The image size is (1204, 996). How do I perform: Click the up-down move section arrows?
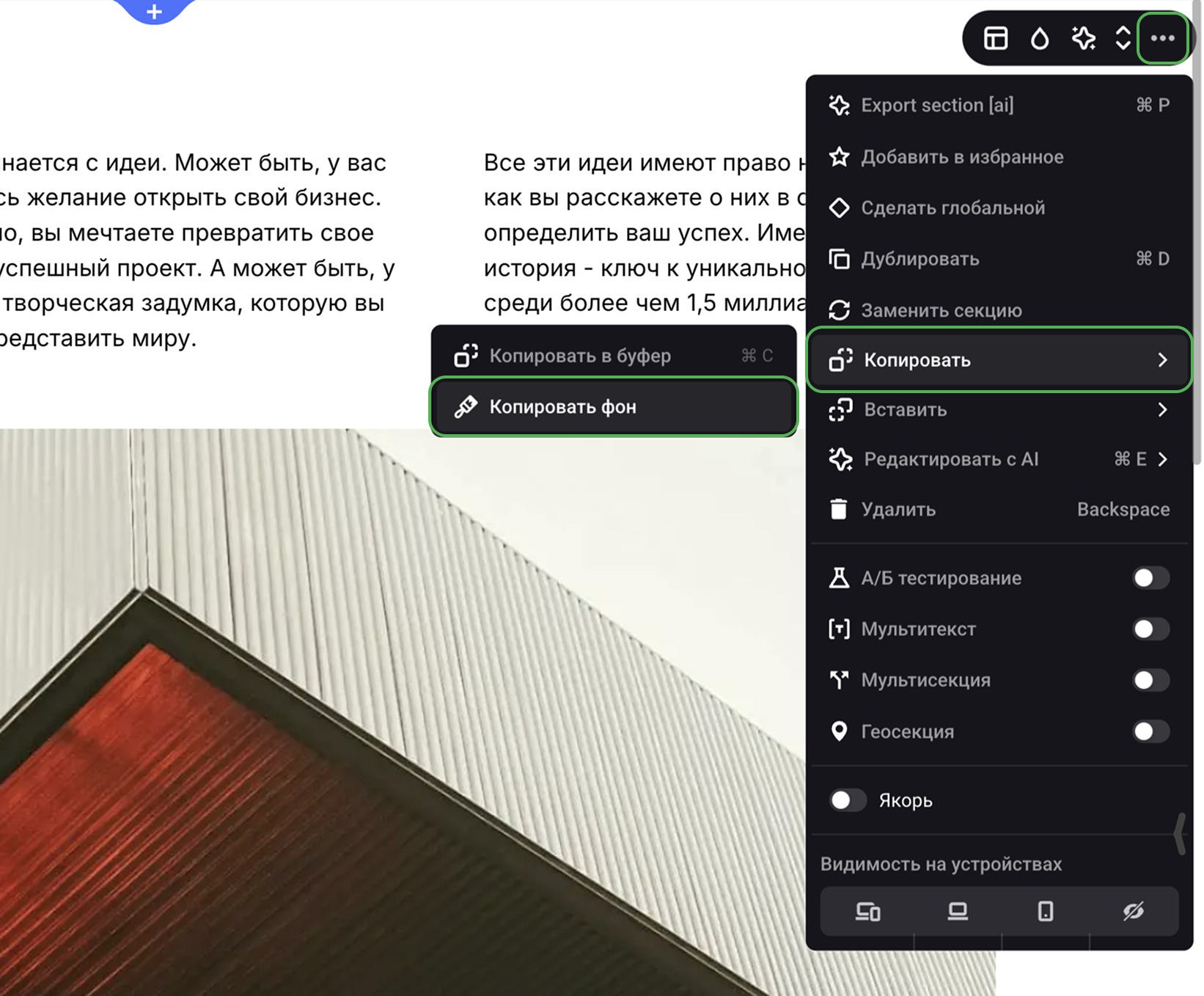point(1123,38)
